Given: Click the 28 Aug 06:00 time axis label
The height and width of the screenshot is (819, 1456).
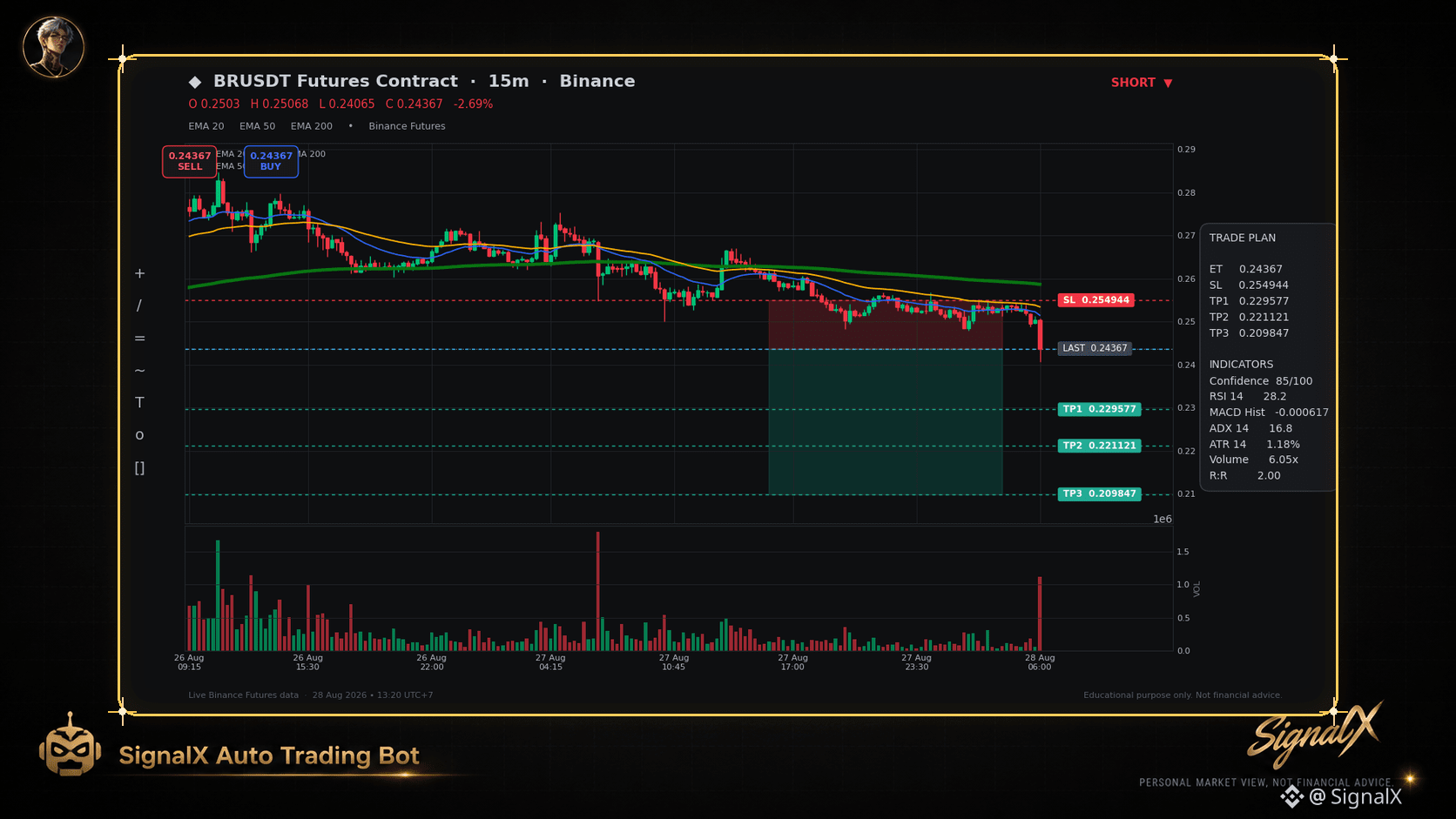Looking at the screenshot, I should (x=1040, y=662).
